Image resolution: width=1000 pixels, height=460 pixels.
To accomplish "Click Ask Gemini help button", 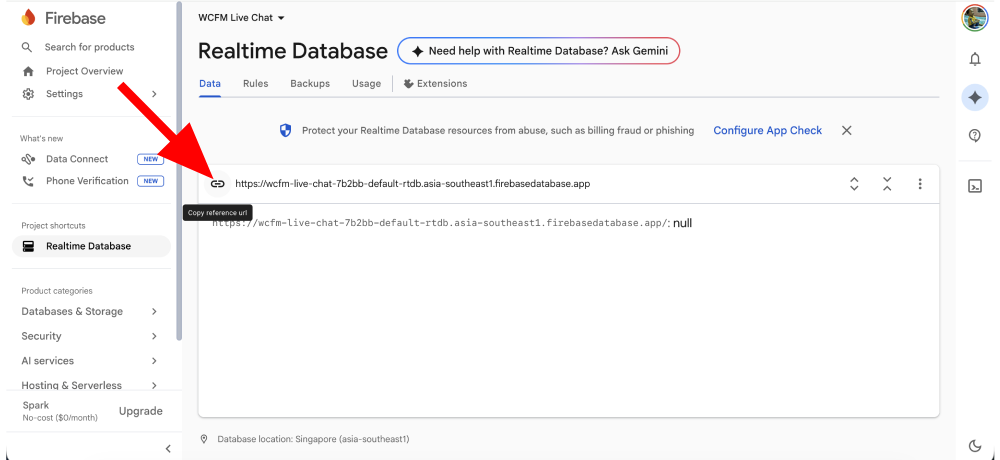I will pyautogui.click(x=538, y=51).
